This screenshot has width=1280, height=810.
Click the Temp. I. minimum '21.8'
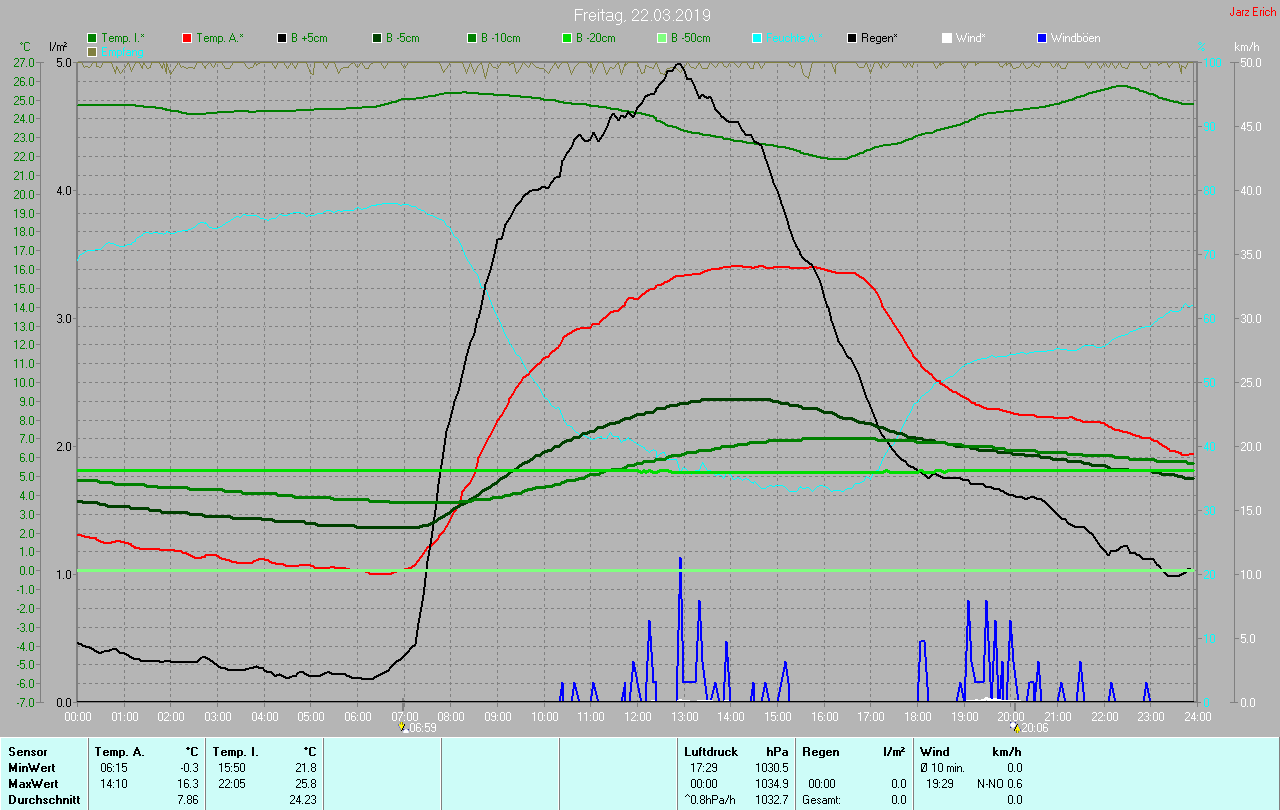click(x=306, y=768)
